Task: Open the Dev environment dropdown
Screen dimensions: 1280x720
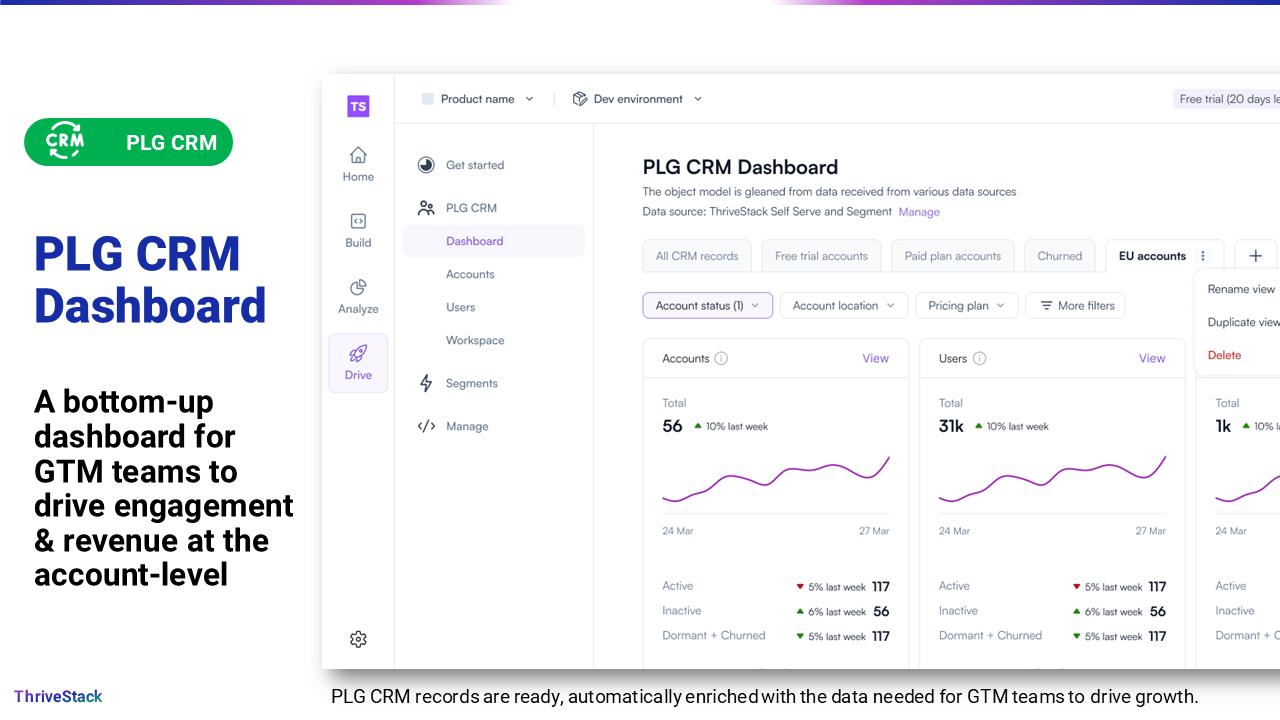Action: 638,99
